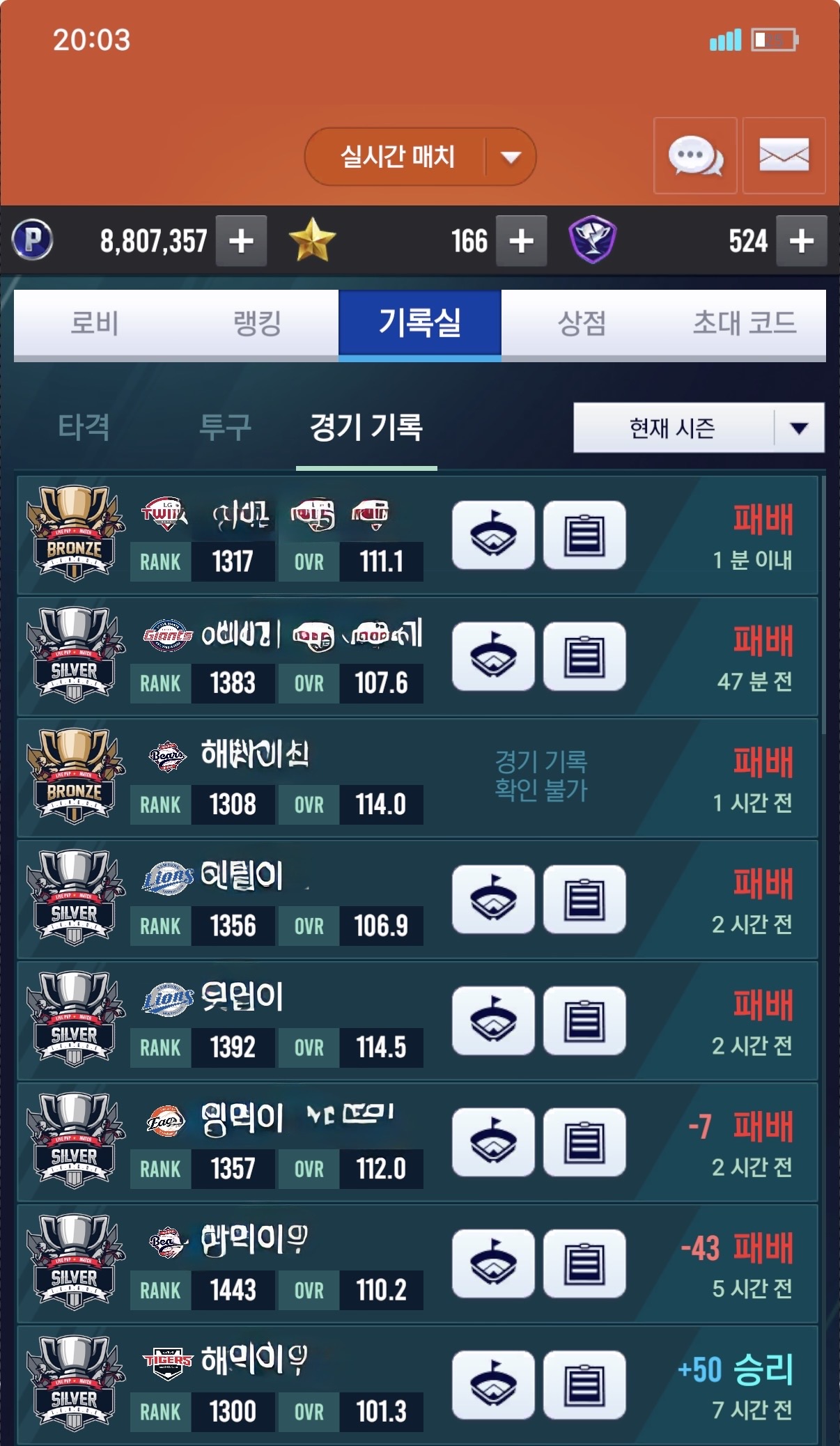Open the 현재 시즌 season selector
This screenshot has width=840, height=1446.
(x=699, y=428)
